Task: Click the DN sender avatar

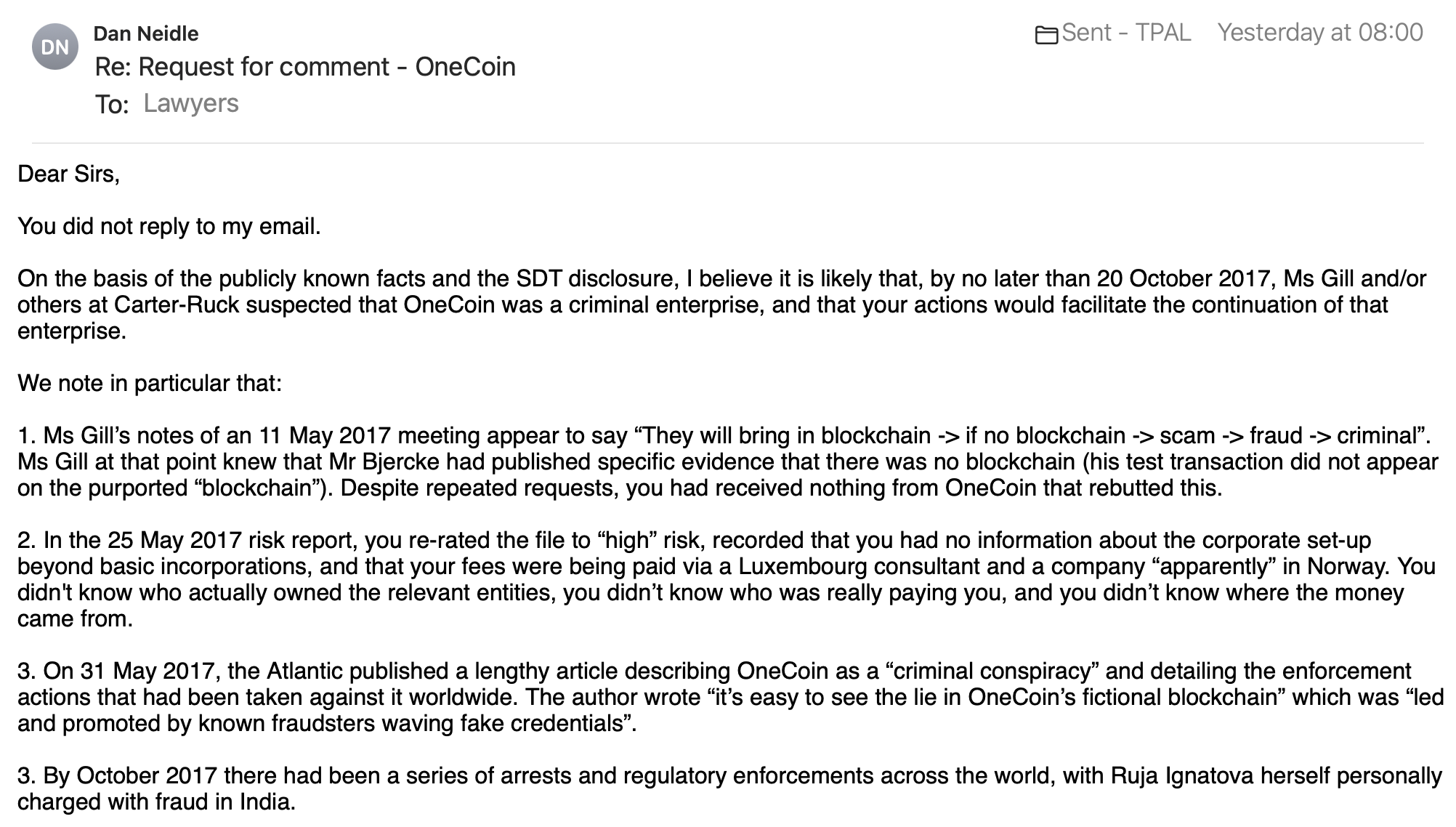Action: 55,47
